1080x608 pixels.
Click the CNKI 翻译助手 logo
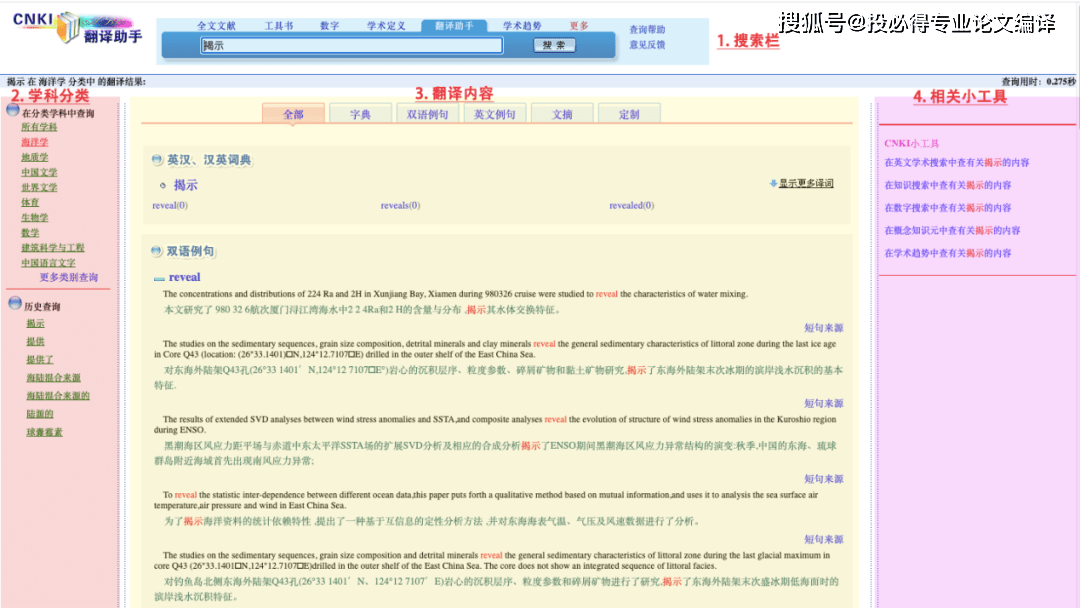pos(77,28)
